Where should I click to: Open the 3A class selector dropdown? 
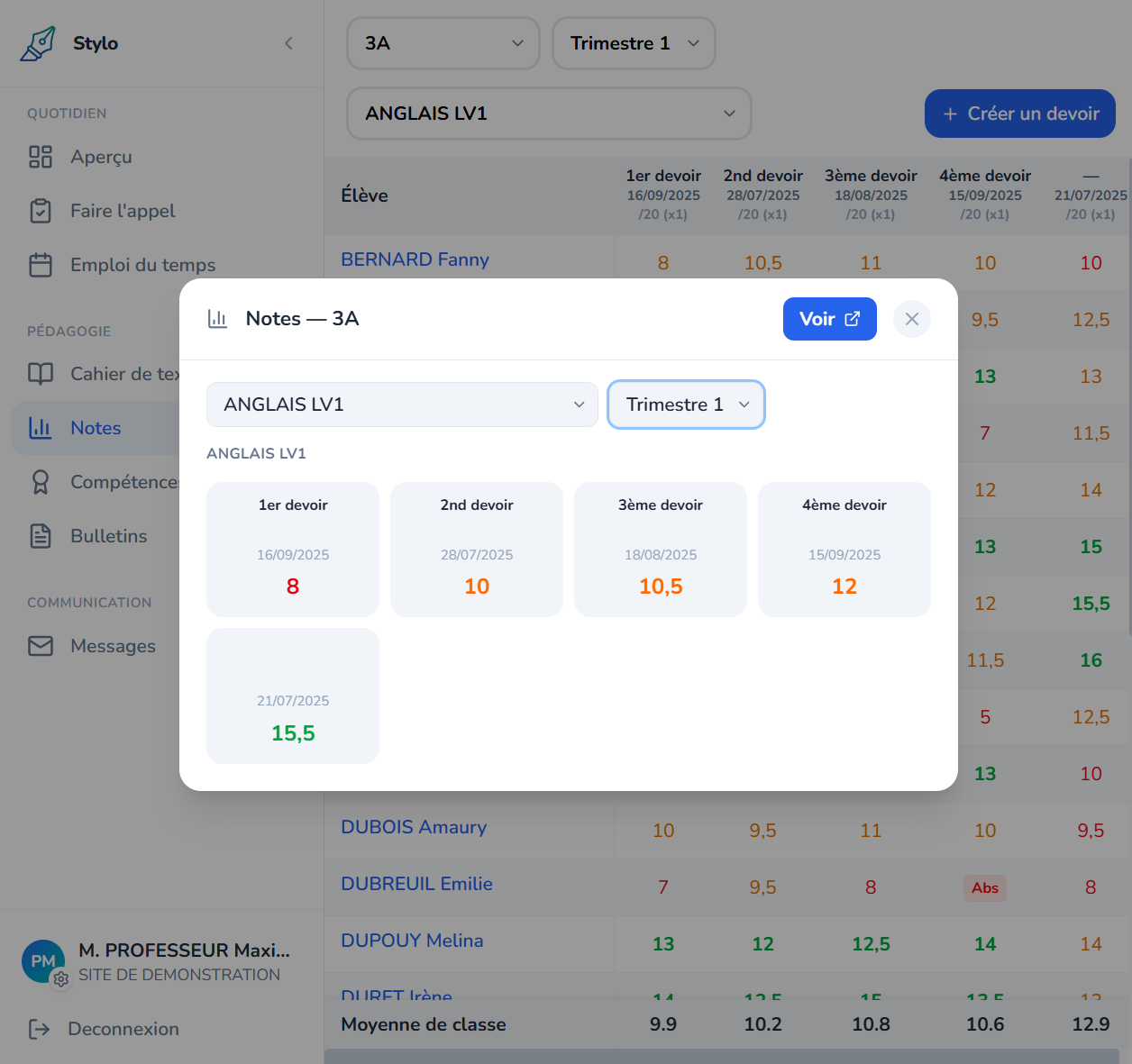coord(443,43)
